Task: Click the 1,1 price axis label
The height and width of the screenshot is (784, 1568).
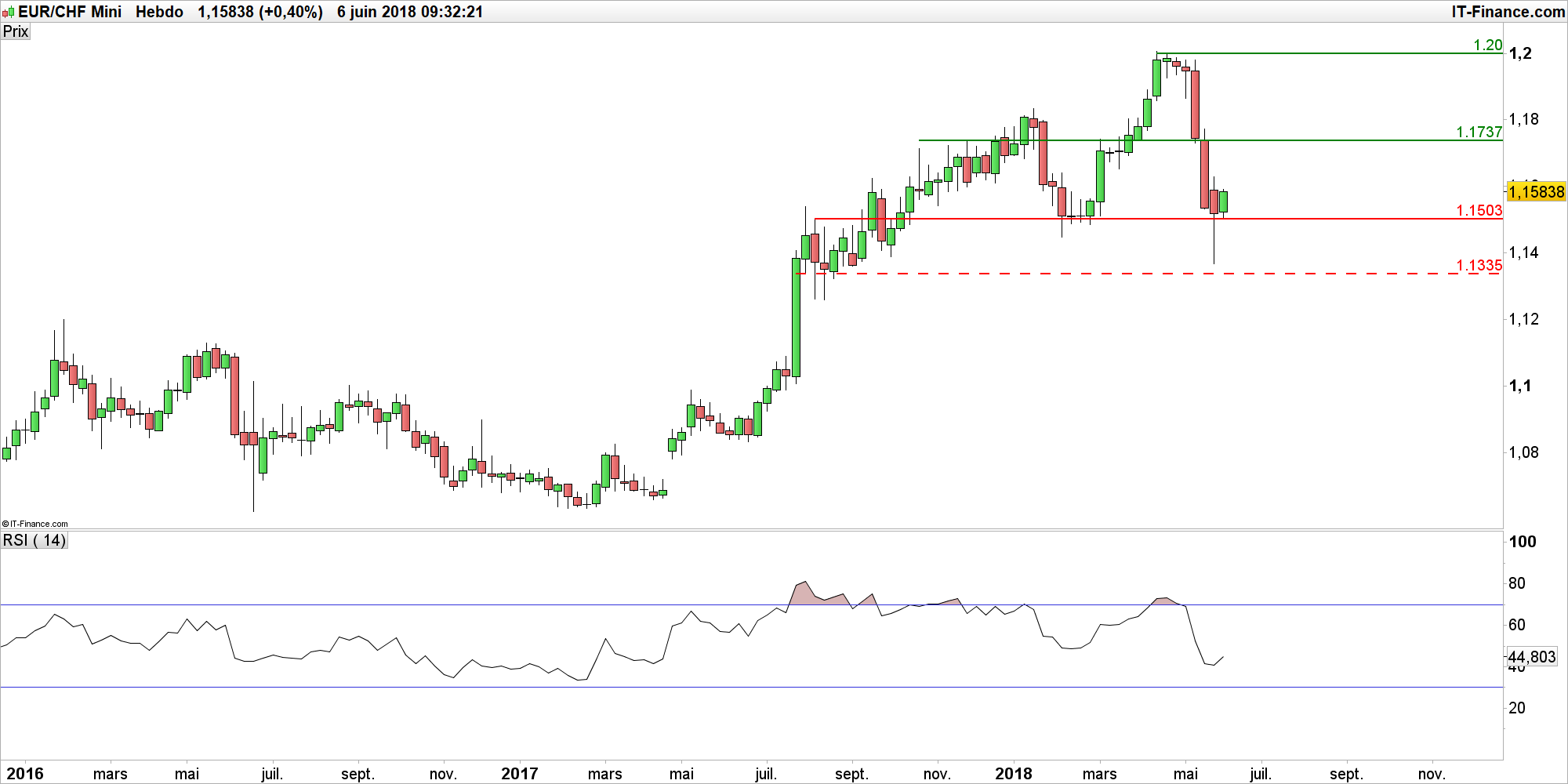Action: coord(1520,386)
